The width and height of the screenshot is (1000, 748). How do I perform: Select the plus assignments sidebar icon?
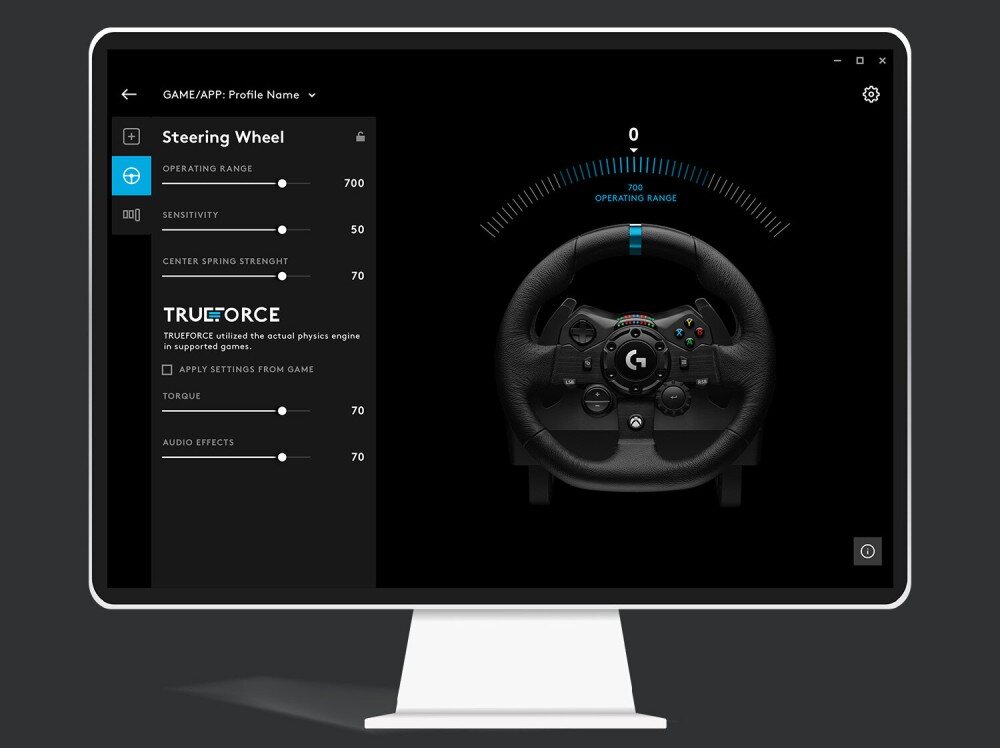(131, 136)
